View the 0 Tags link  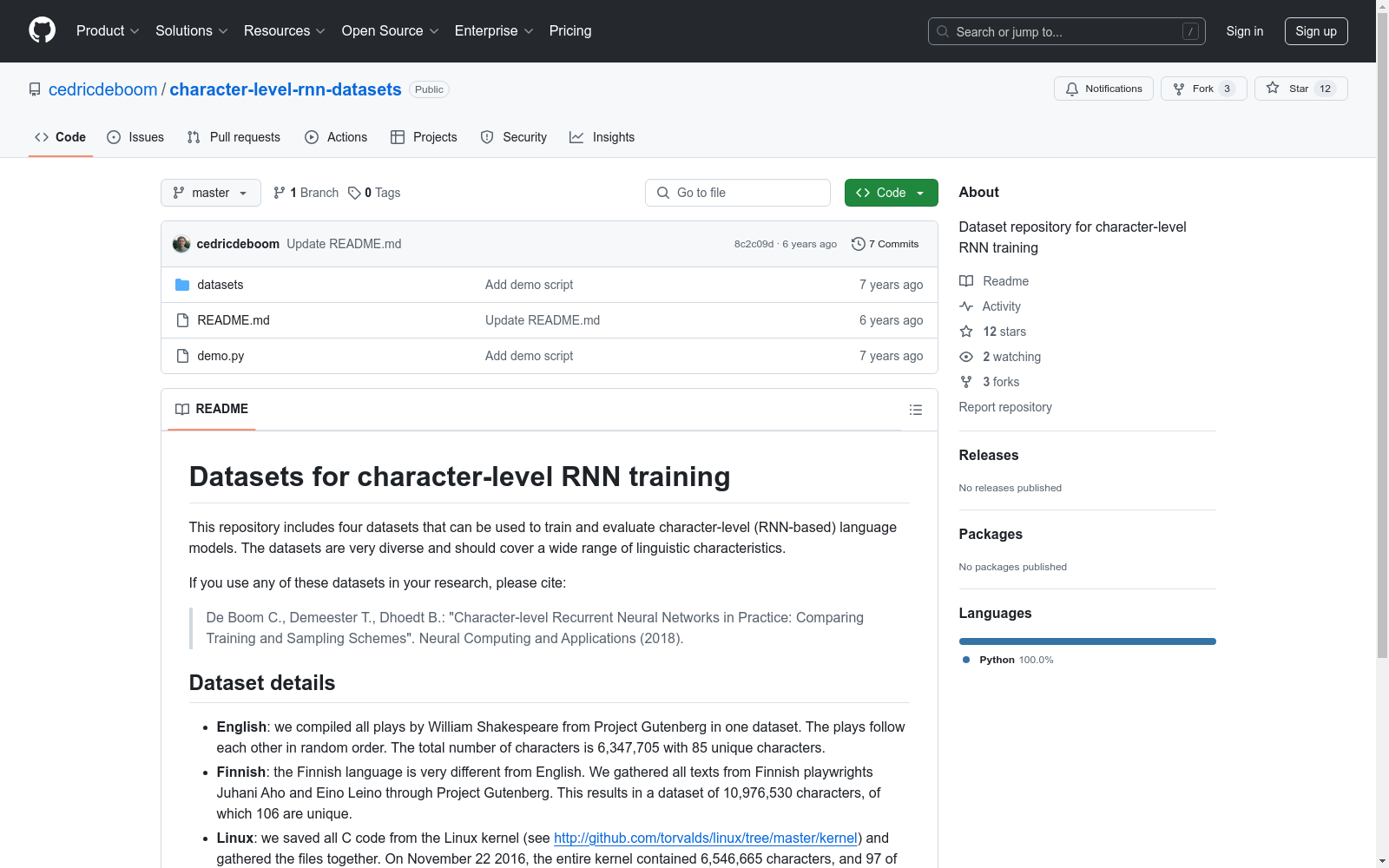pyautogui.click(x=374, y=193)
